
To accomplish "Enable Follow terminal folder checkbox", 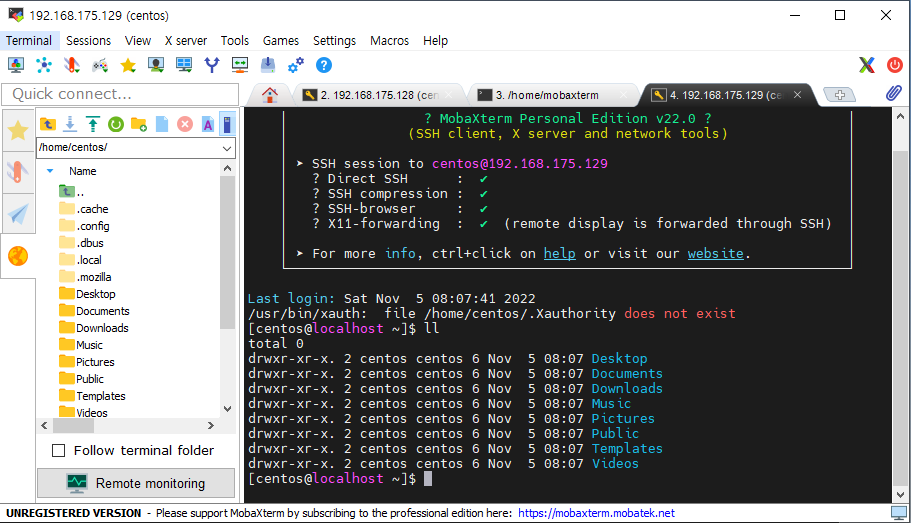I will coord(59,450).
